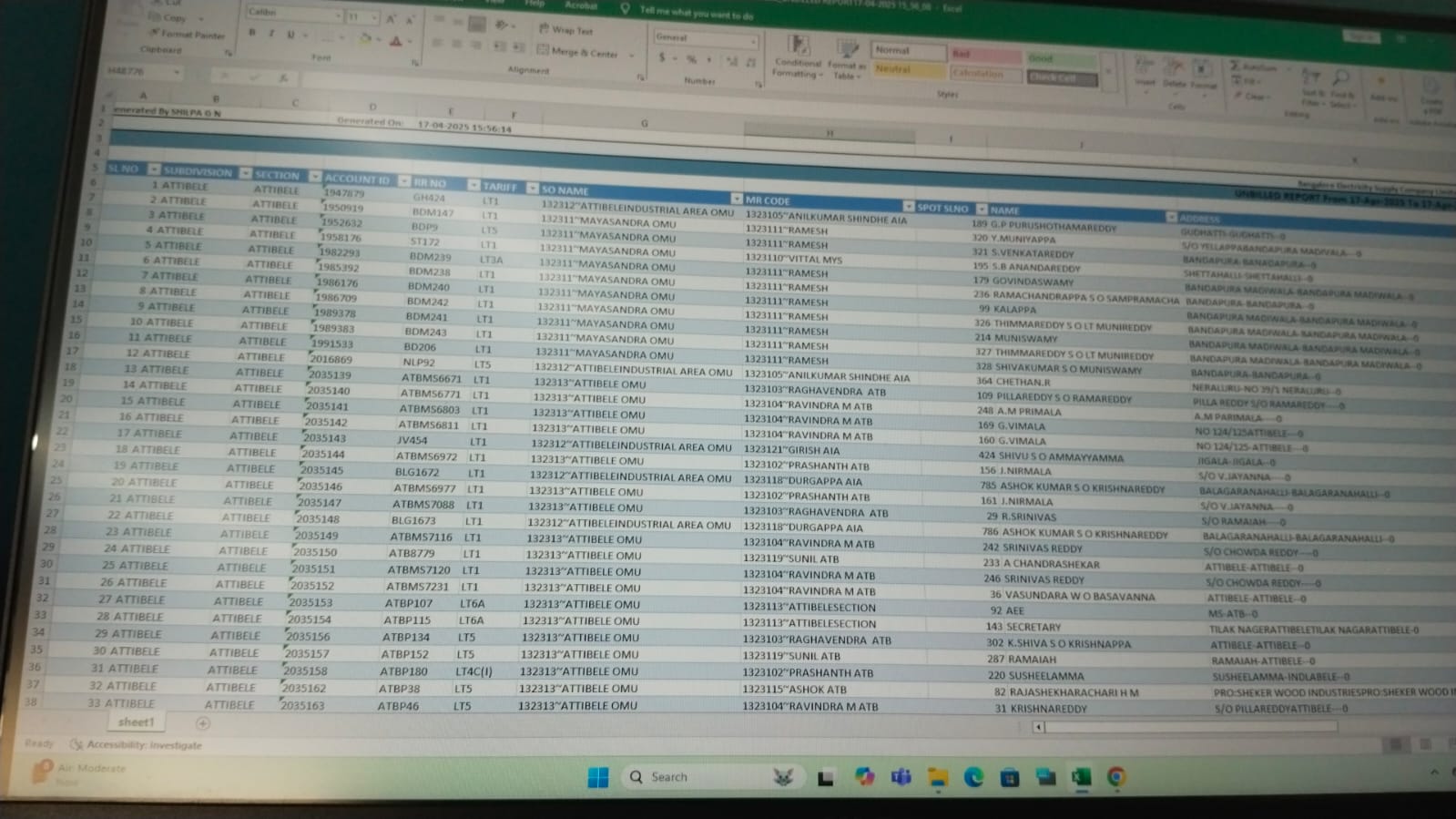Open the General number format dropdown
Screen dimensions: 1456x819
click(753, 41)
